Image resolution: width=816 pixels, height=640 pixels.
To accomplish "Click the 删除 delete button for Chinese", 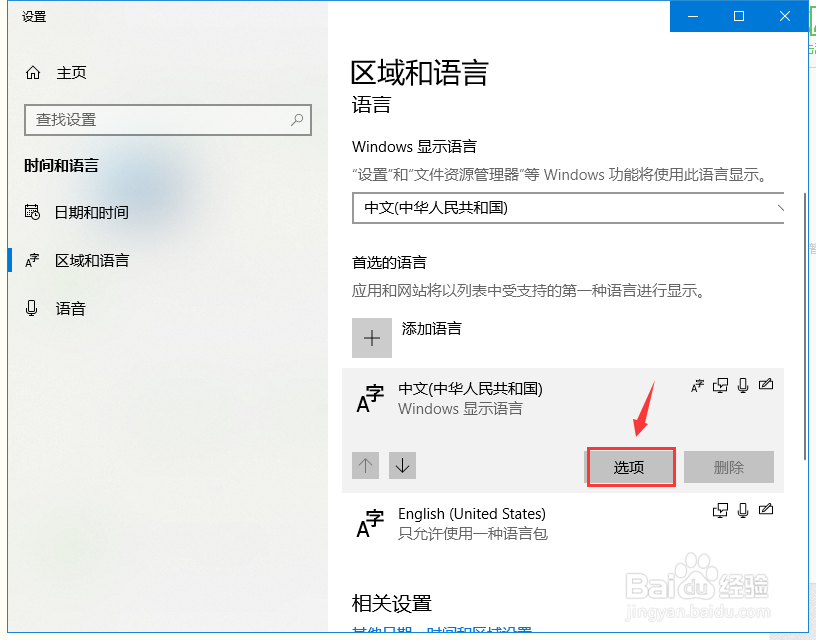I will pyautogui.click(x=729, y=466).
